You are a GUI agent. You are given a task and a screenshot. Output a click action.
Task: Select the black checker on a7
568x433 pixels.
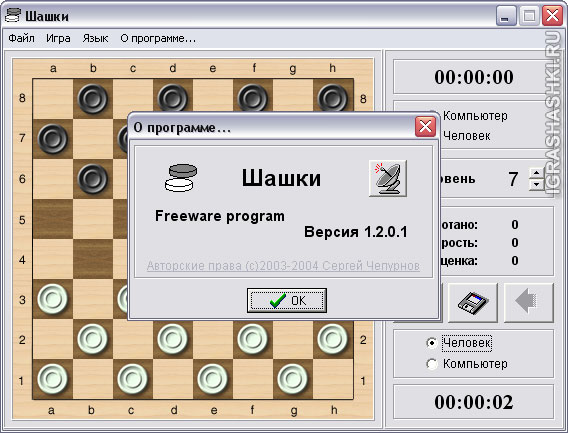(53, 139)
